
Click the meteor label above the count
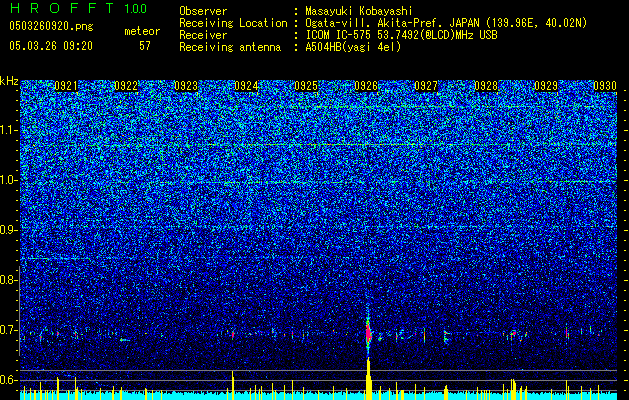coord(142,31)
